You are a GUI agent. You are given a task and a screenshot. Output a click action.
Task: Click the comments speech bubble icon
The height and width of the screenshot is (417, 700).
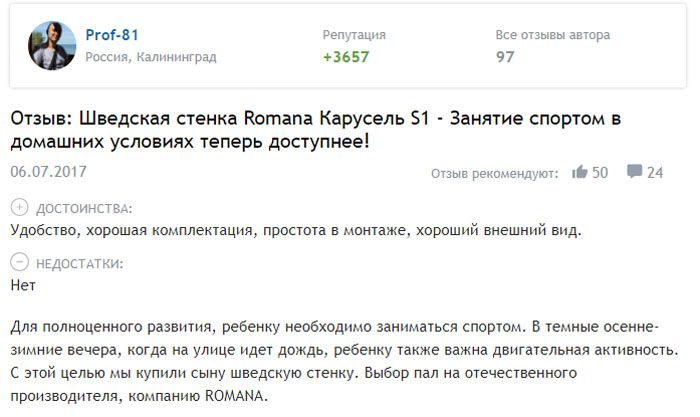pyautogui.click(x=634, y=172)
